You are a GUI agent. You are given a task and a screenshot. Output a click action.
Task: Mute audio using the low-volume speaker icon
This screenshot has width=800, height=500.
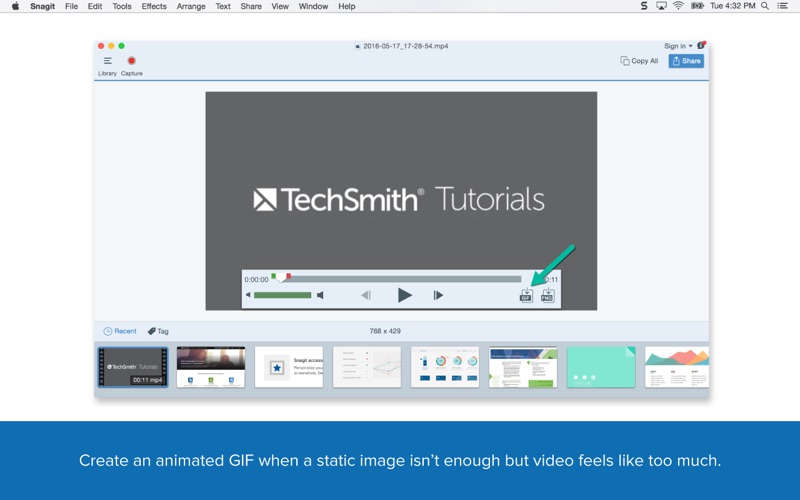pyautogui.click(x=248, y=295)
